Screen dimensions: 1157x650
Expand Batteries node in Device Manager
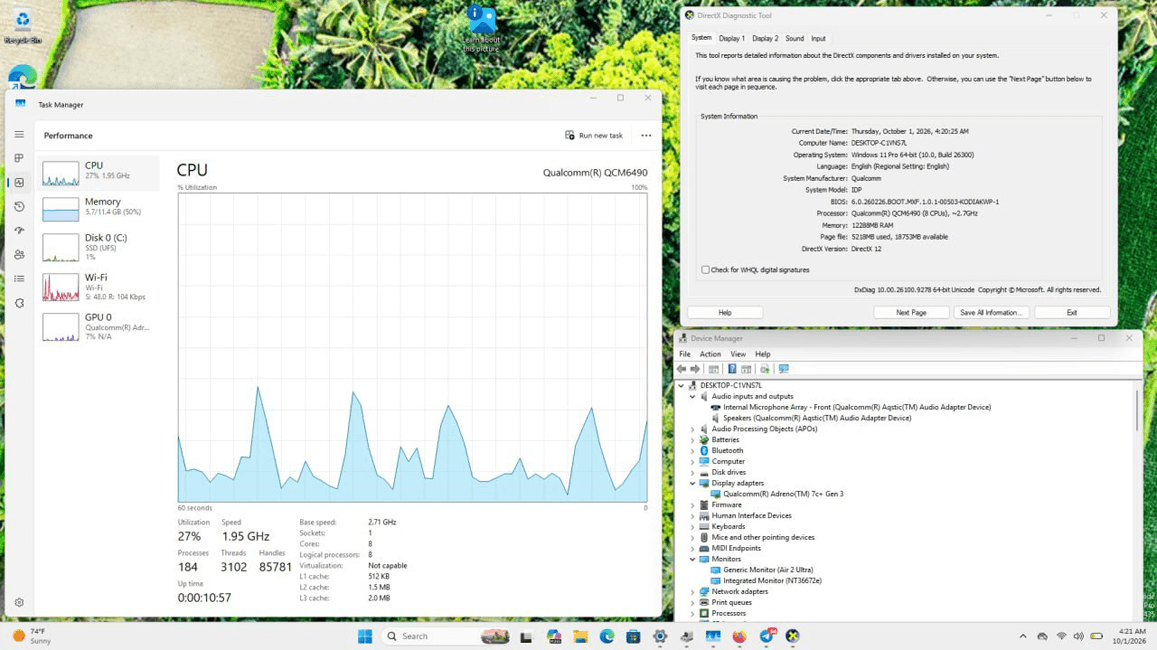pos(693,440)
